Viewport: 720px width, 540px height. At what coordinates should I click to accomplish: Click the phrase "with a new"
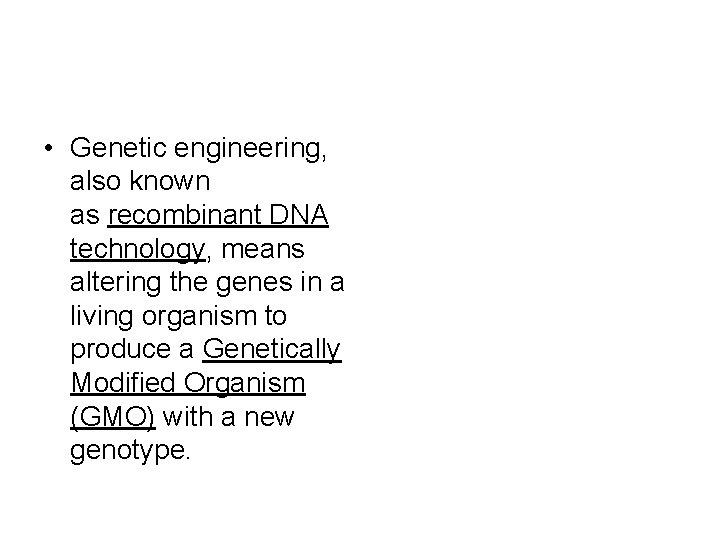[229, 417]
